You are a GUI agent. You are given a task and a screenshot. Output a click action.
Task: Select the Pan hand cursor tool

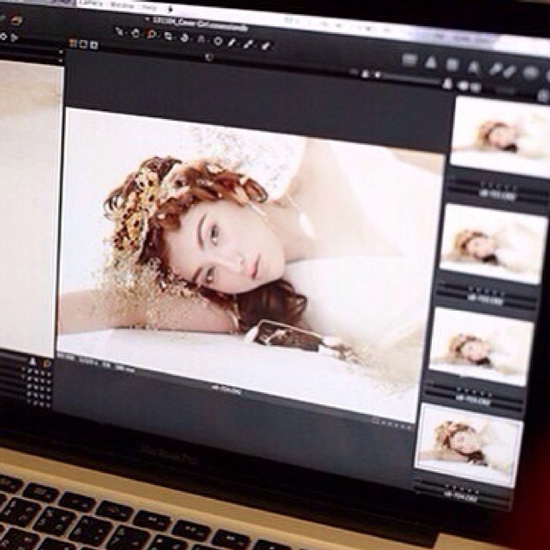coord(135,34)
